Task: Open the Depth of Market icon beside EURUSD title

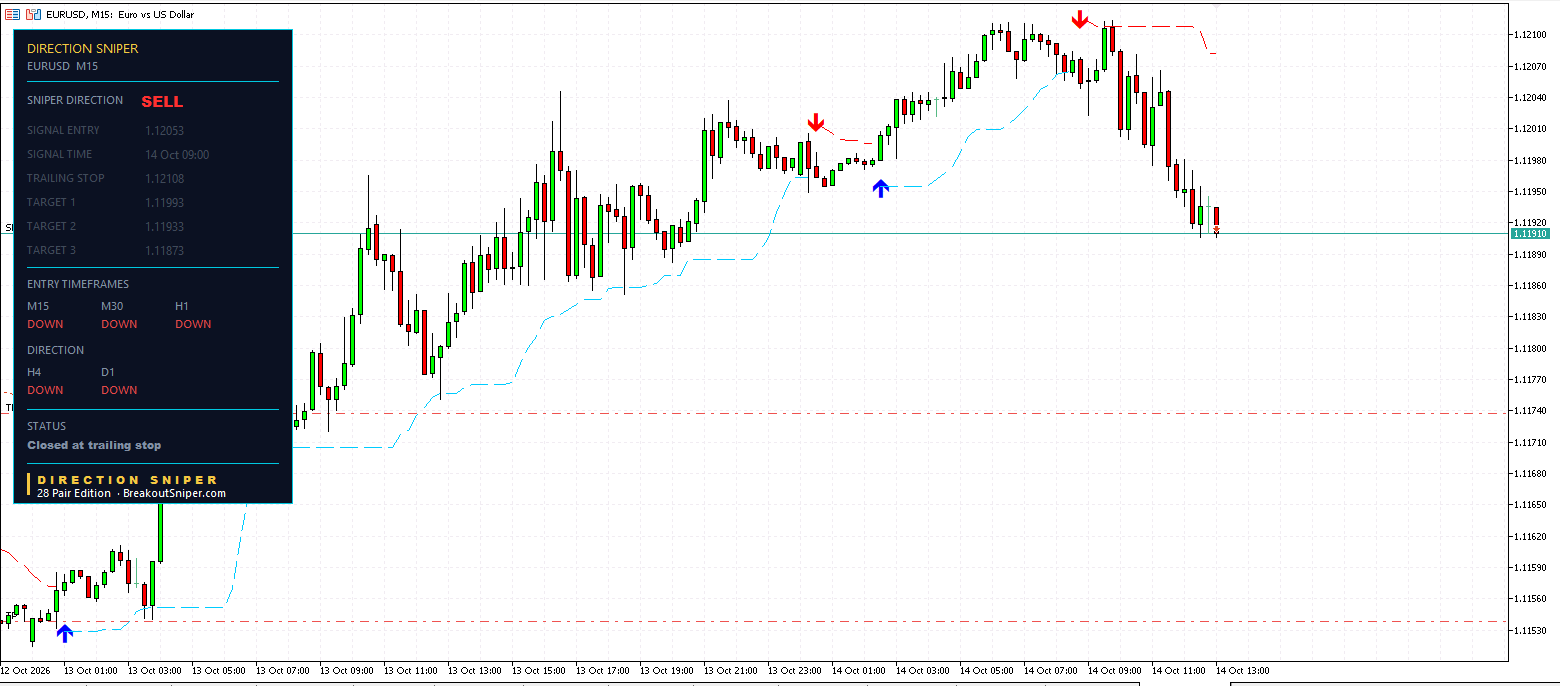Action: (13, 14)
